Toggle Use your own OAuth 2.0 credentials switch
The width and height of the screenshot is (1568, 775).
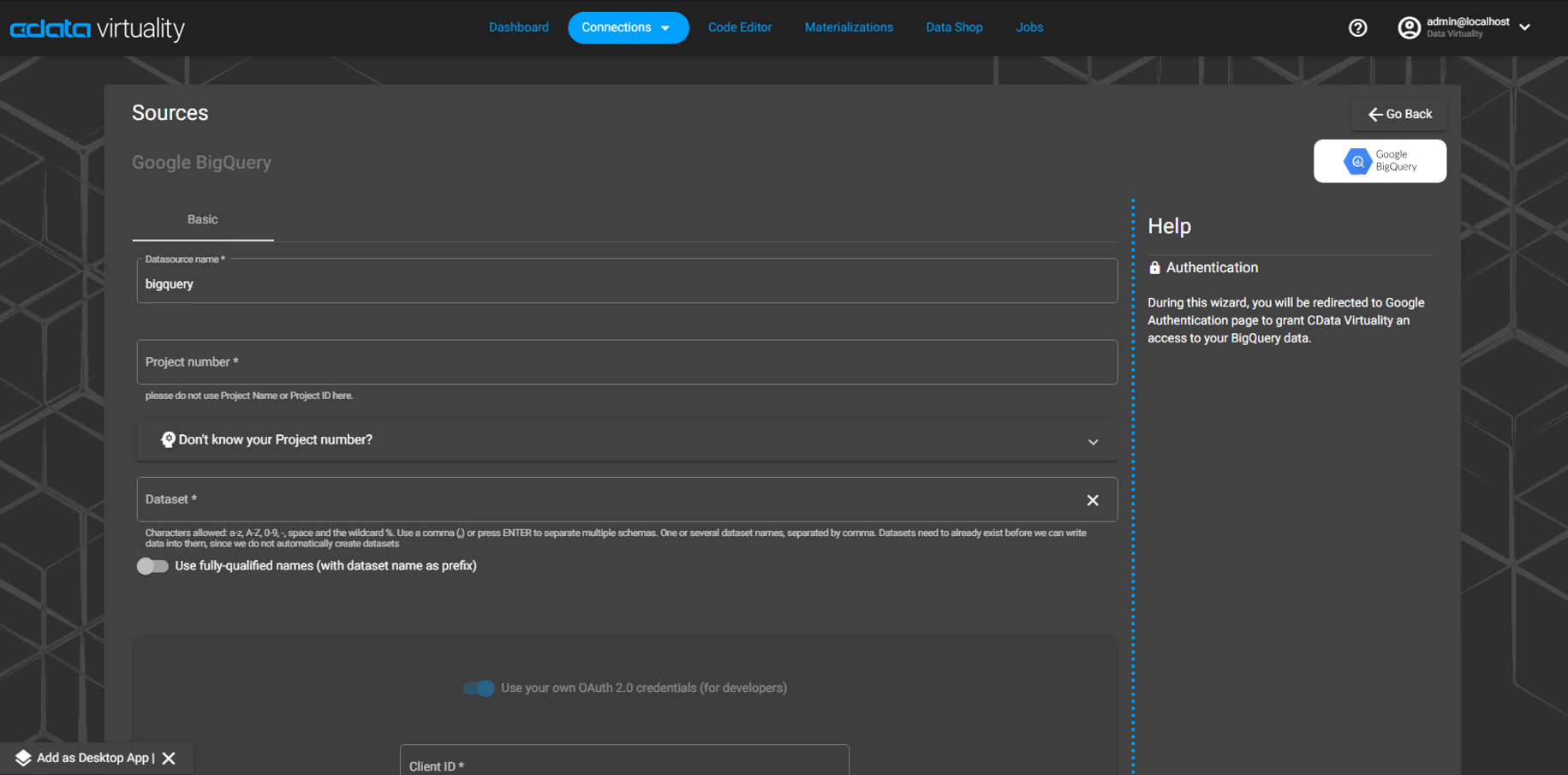tap(479, 688)
